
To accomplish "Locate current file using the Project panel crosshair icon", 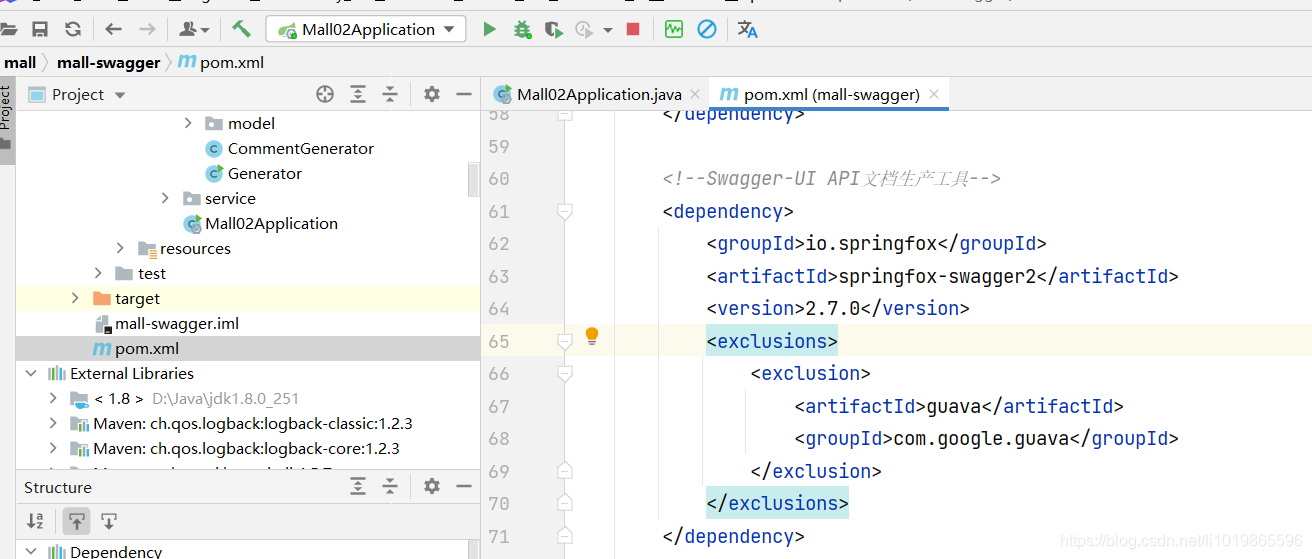I will (325, 94).
